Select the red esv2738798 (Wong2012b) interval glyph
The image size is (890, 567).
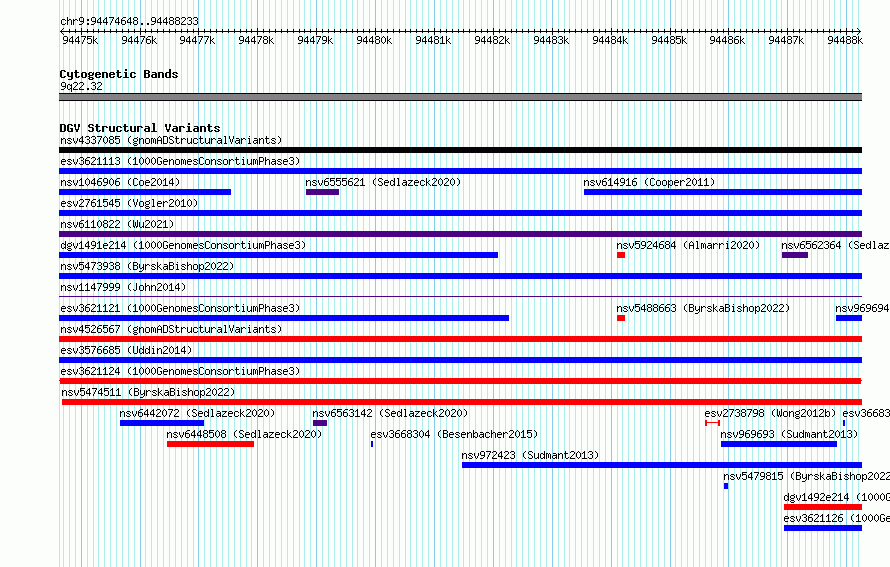tap(712, 423)
